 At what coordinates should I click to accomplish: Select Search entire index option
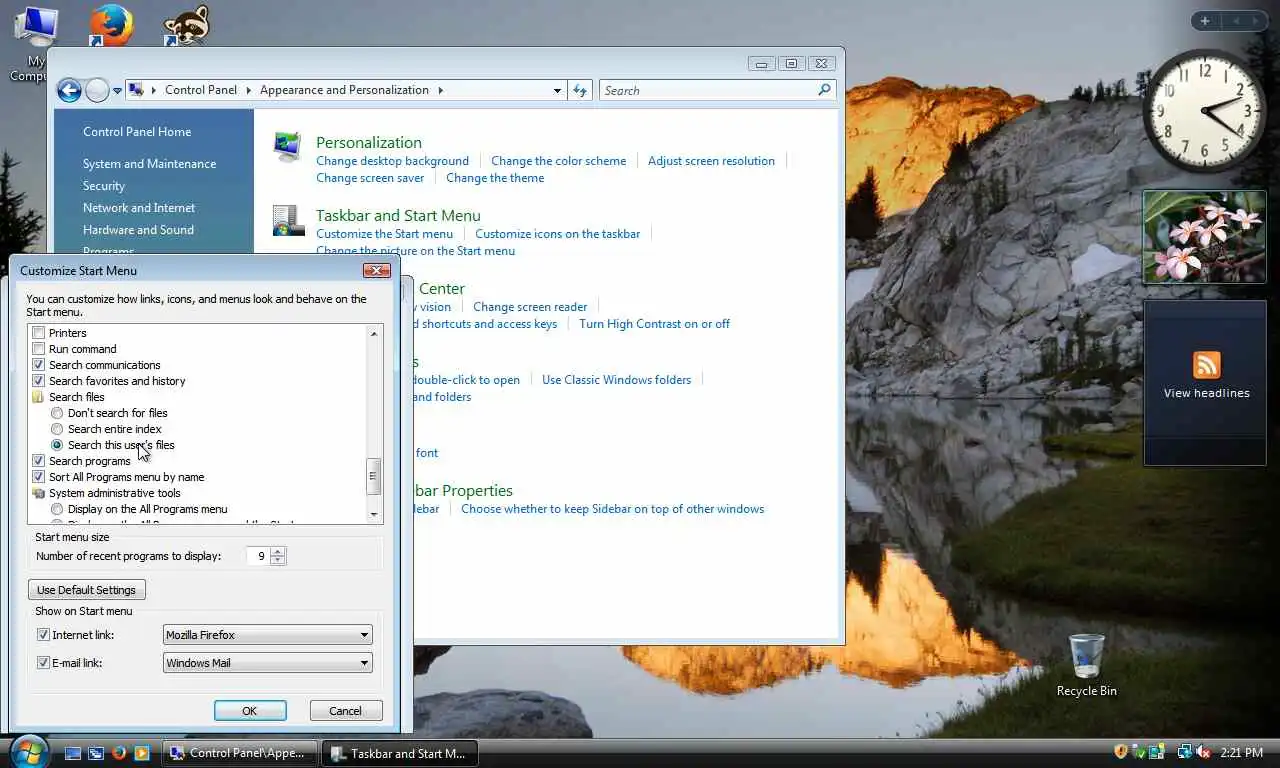tap(57, 429)
